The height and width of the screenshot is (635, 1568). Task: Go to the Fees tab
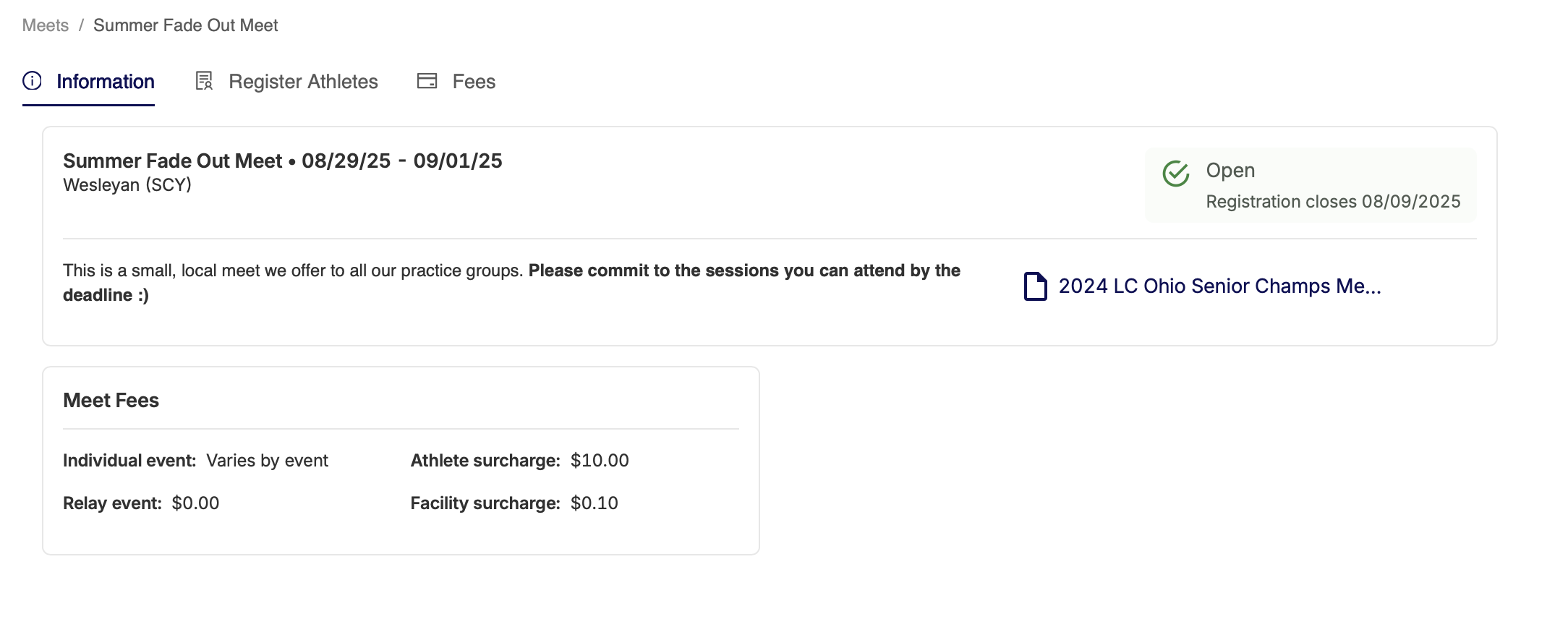coord(456,82)
